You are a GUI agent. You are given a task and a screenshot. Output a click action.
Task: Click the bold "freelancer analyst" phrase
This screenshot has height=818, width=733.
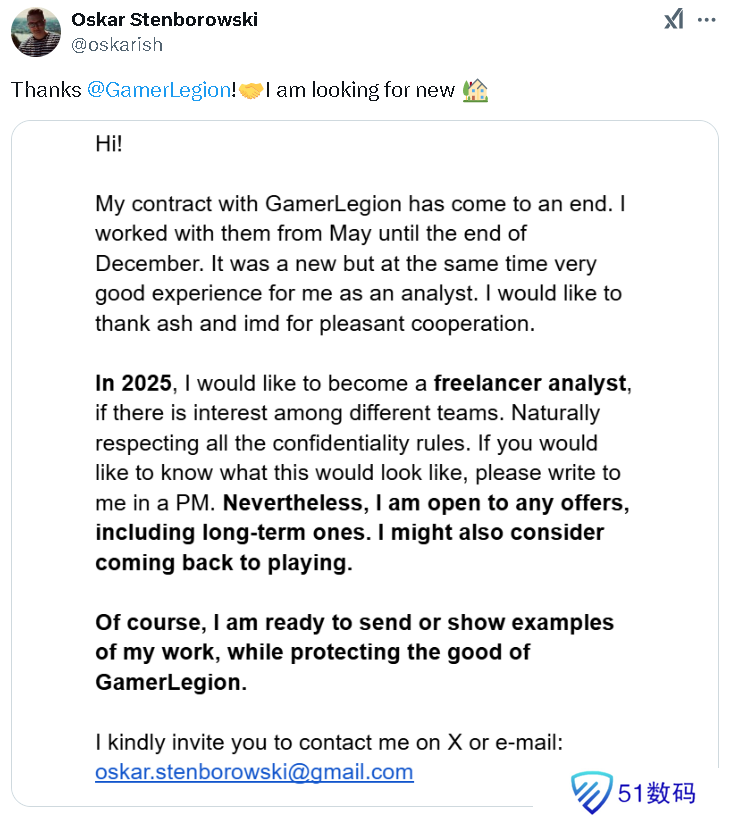[x=531, y=383]
